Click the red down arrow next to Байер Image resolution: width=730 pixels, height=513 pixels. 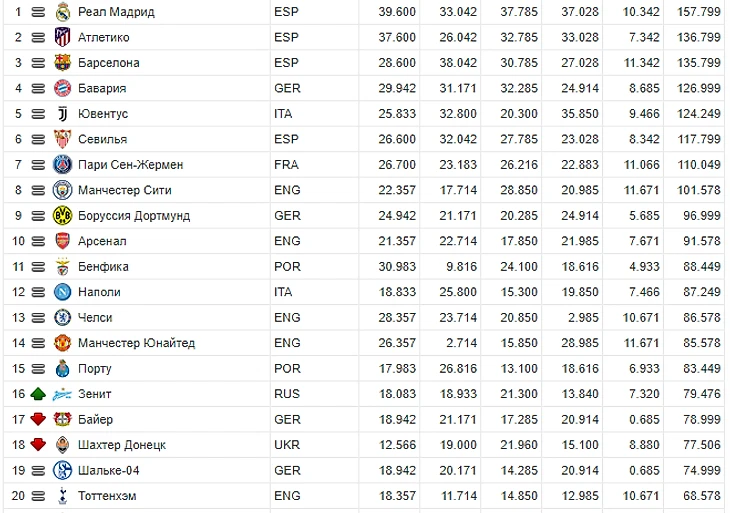tap(38, 420)
